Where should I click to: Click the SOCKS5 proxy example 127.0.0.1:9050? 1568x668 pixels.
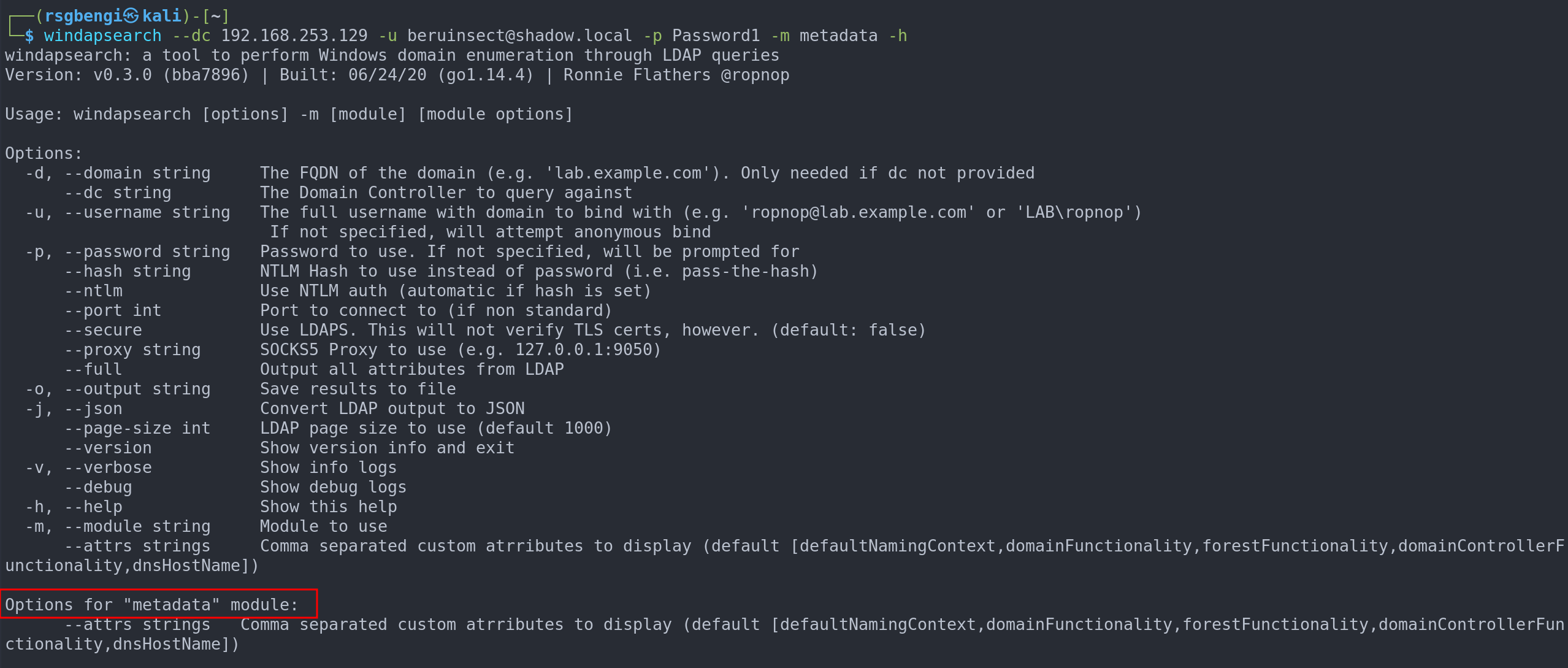584,350
